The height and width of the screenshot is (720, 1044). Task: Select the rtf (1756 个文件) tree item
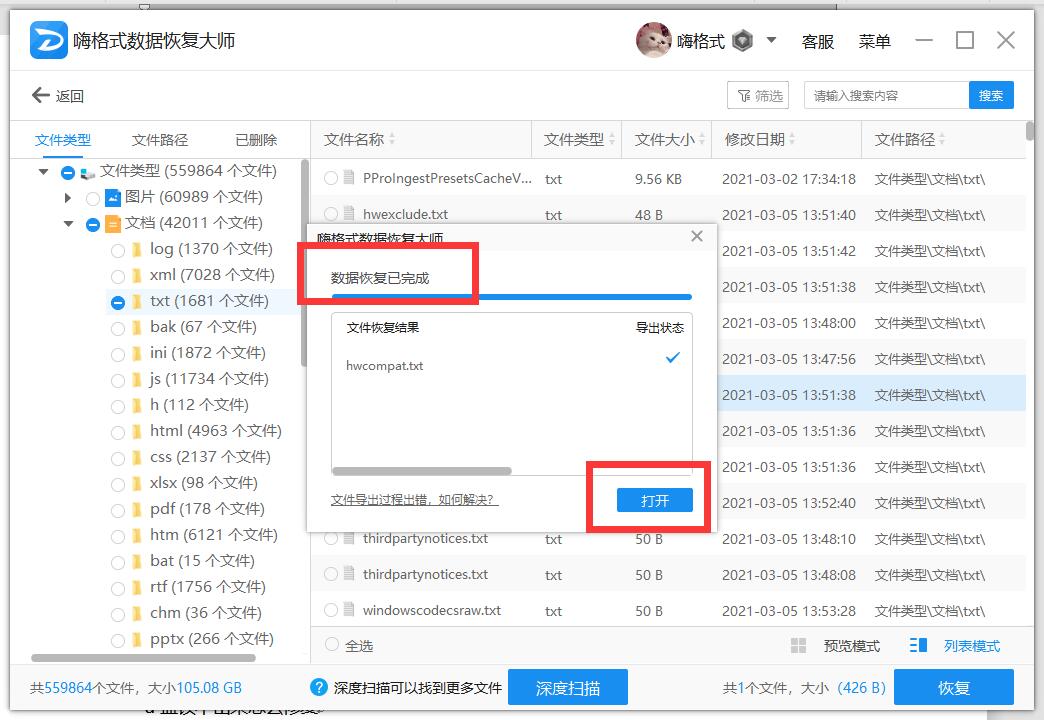click(x=208, y=587)
